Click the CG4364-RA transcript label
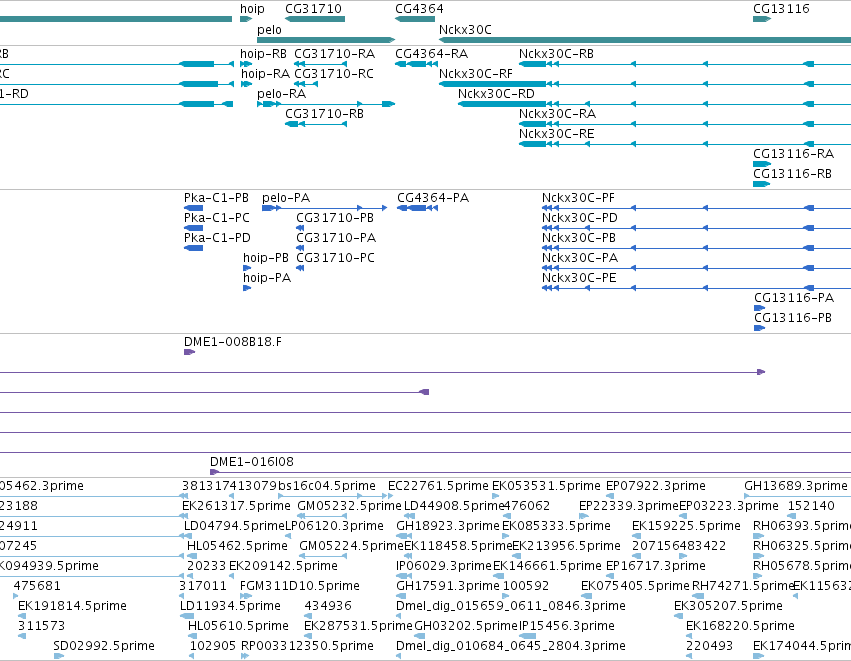Image resolution: width=851 pixels, height=661 pixels. pyautogui.click(x=431, y=54)
